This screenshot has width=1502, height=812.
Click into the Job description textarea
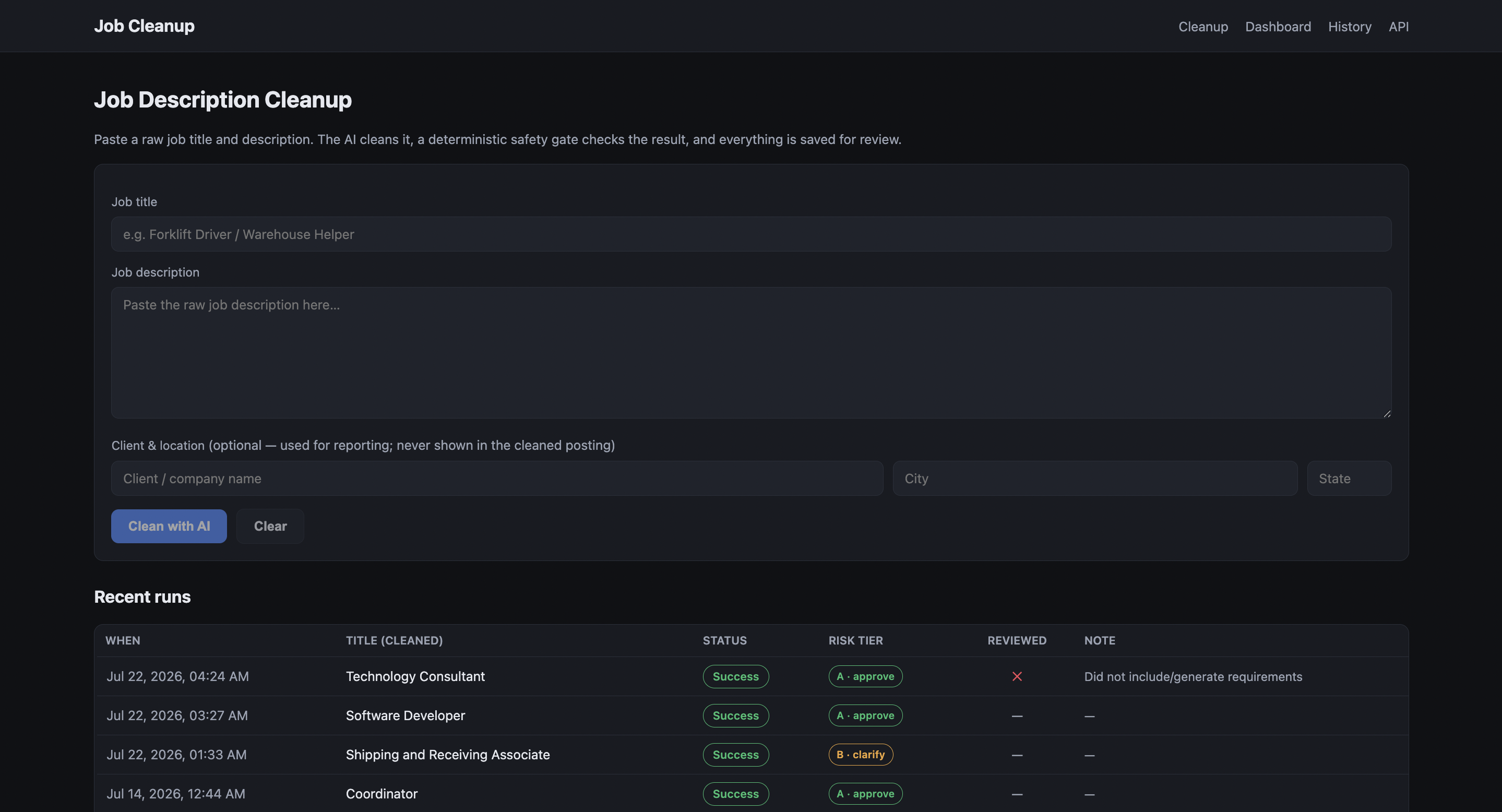coord(751,353)
